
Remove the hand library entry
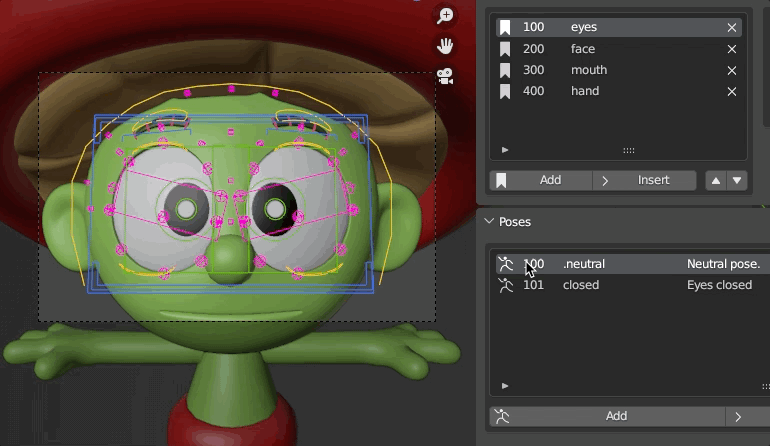click(732, 91)
